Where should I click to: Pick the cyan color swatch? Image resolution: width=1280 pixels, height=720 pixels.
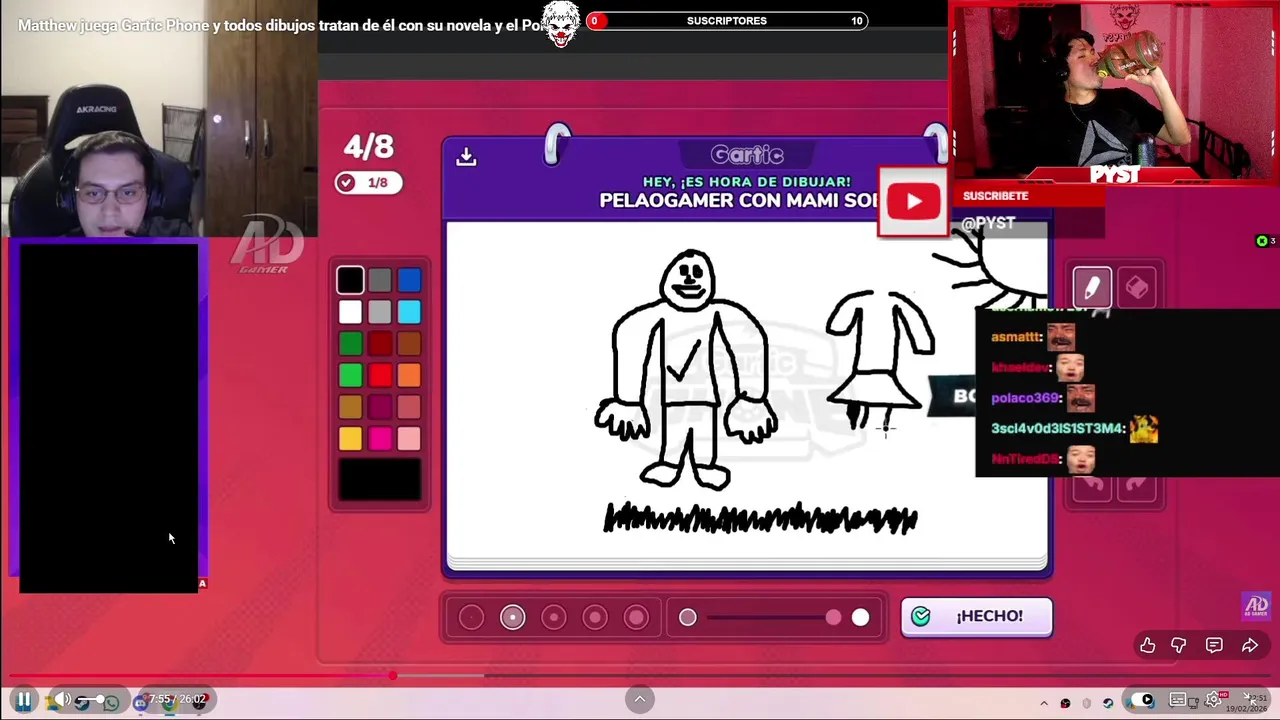409,313
